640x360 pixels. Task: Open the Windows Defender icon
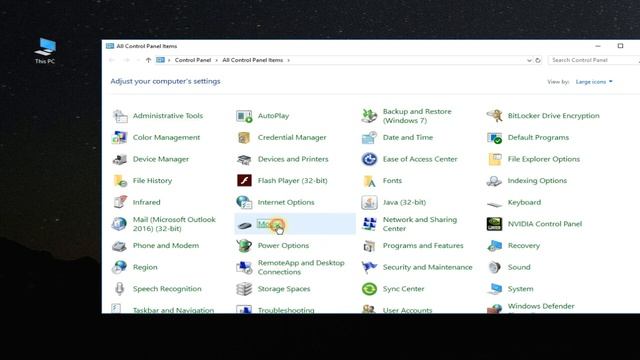[x=494, y=309]
